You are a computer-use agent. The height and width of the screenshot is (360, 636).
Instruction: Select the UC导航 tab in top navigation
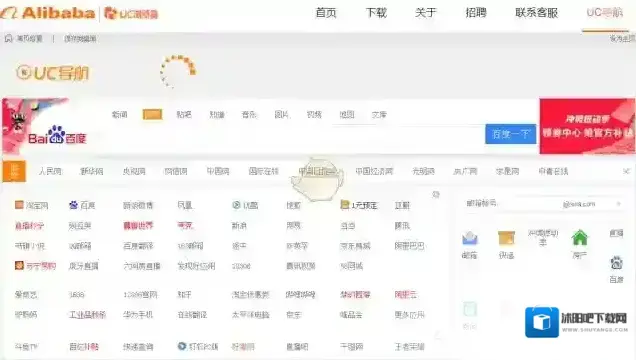coord(604,13)
